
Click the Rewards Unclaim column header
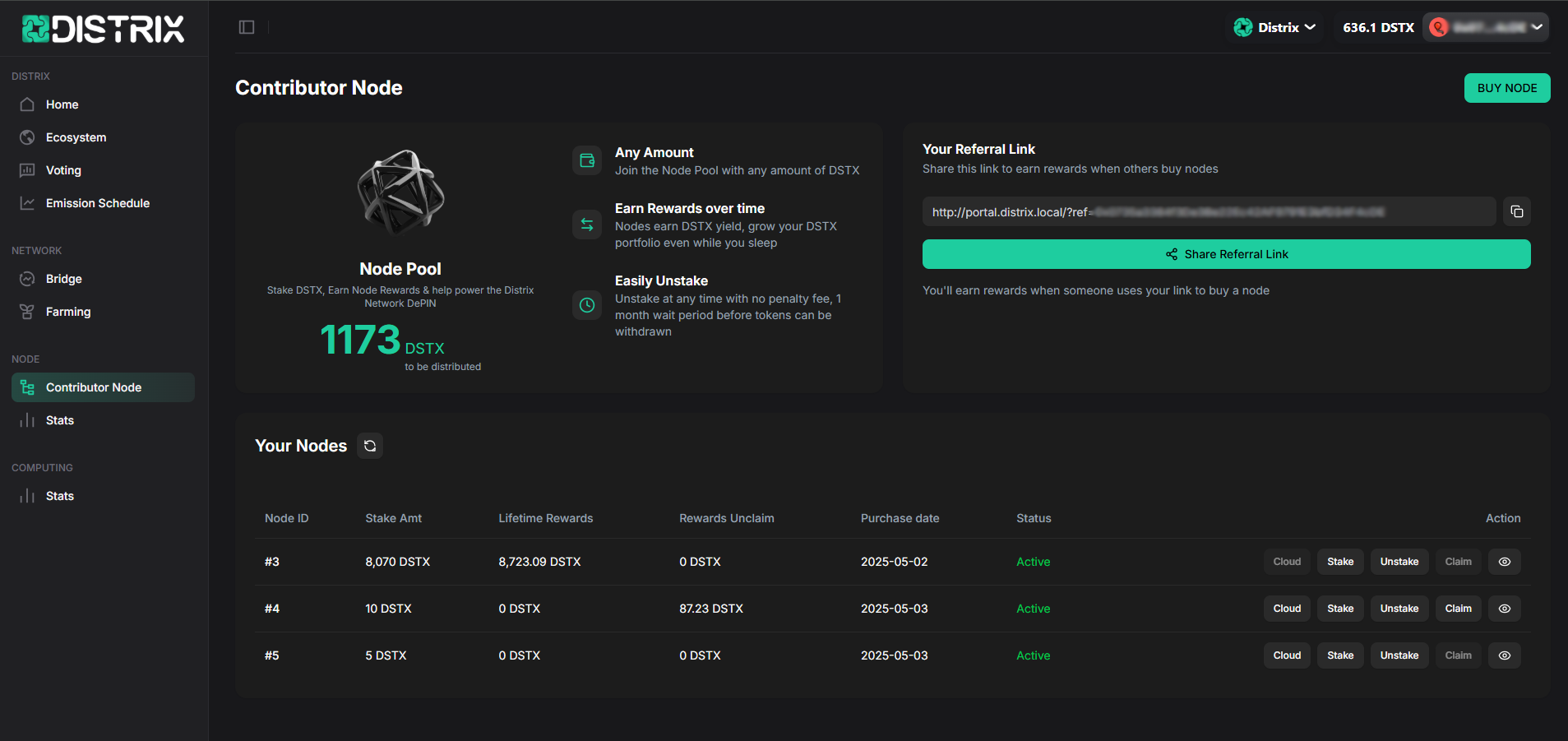pos(727,518)
